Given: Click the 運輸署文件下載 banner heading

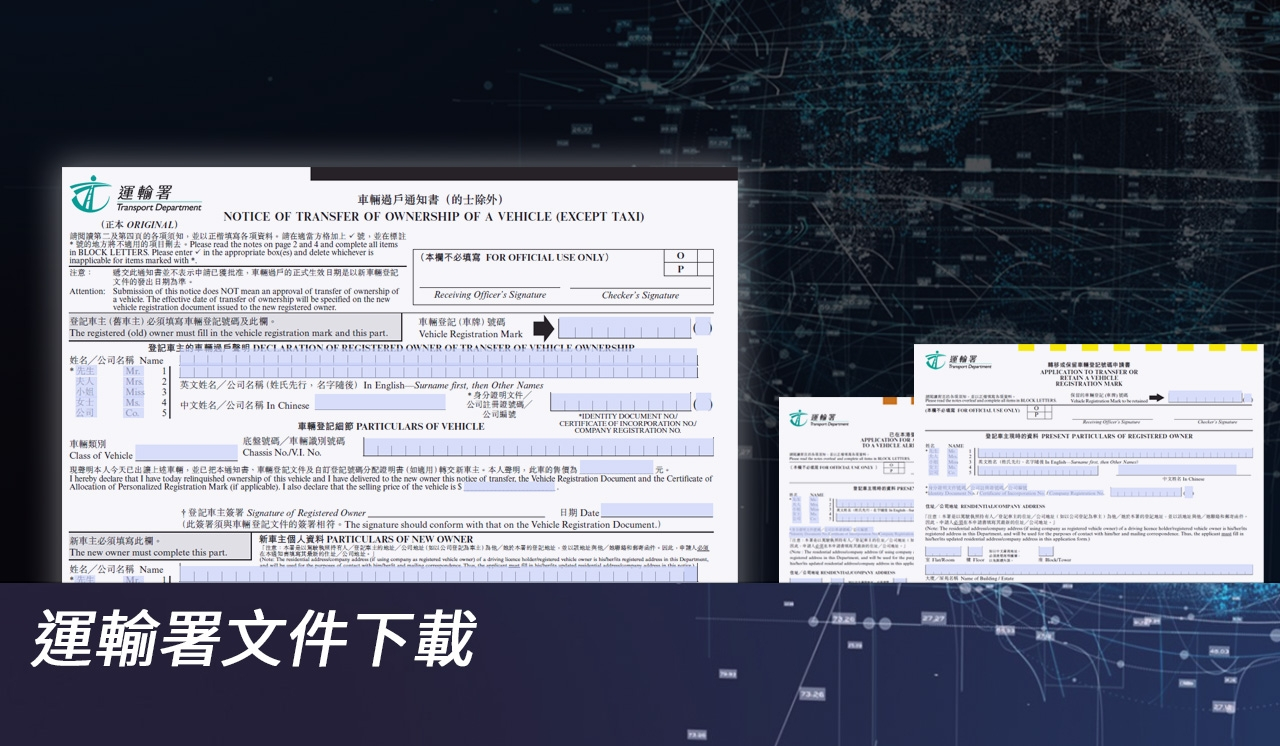Looking at the screenshot, I should (x=254, y=641).
